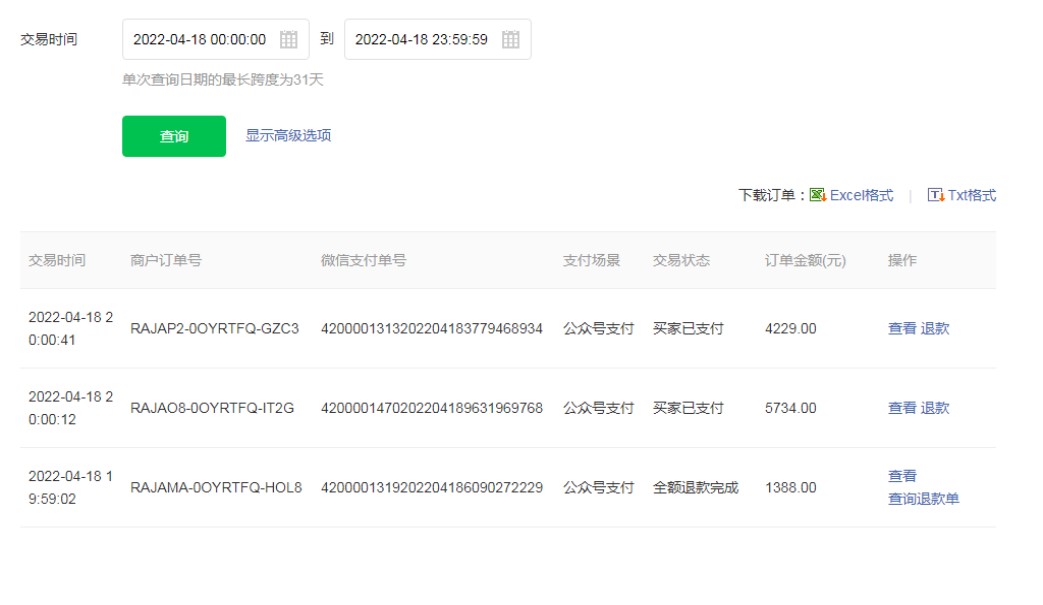The height and width of the screenshot is (605, 1043).
Task: Refund the 5734.00 order via 退款
Action: (935, 408)
